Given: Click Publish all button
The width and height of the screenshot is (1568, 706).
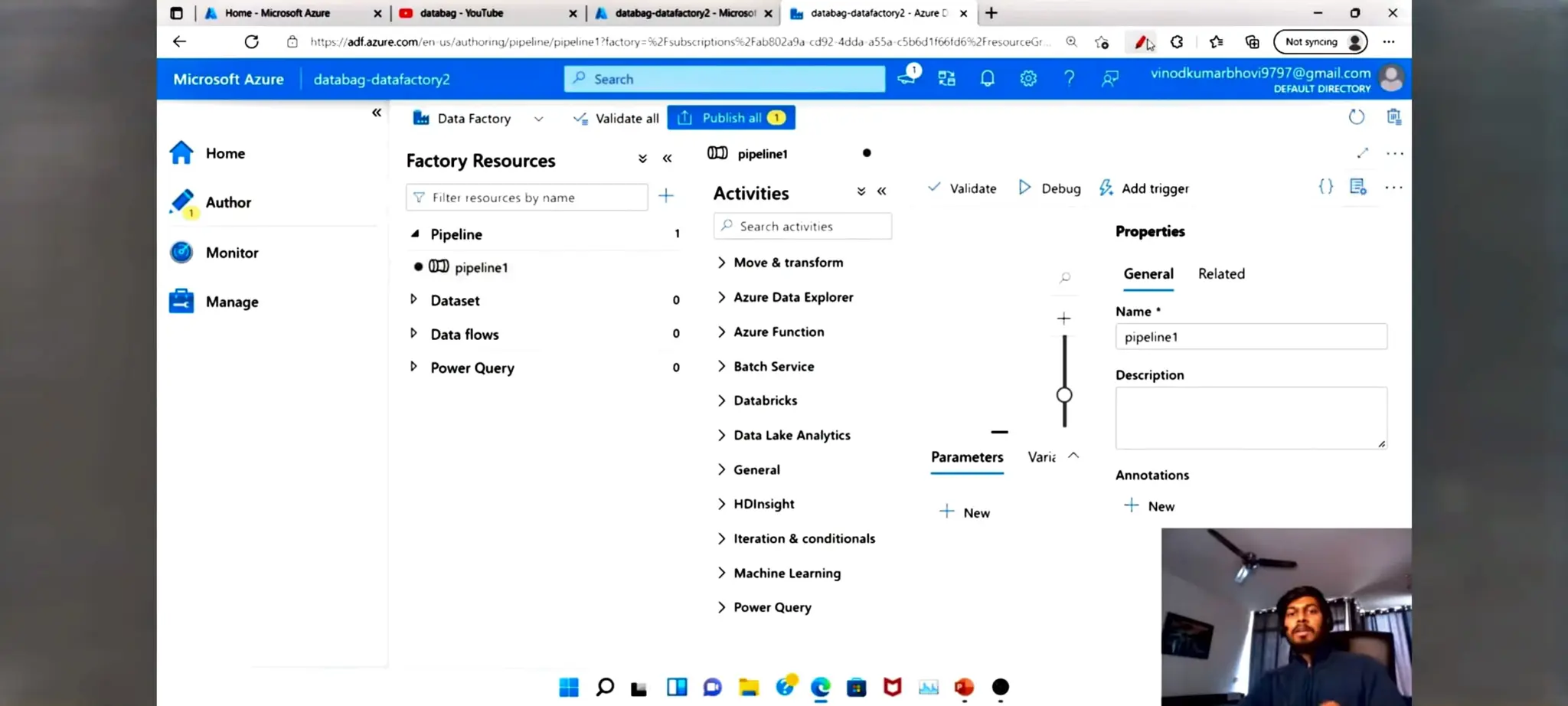Looking at the screenshot, I should pyautogui.click(x=731, y=117).
